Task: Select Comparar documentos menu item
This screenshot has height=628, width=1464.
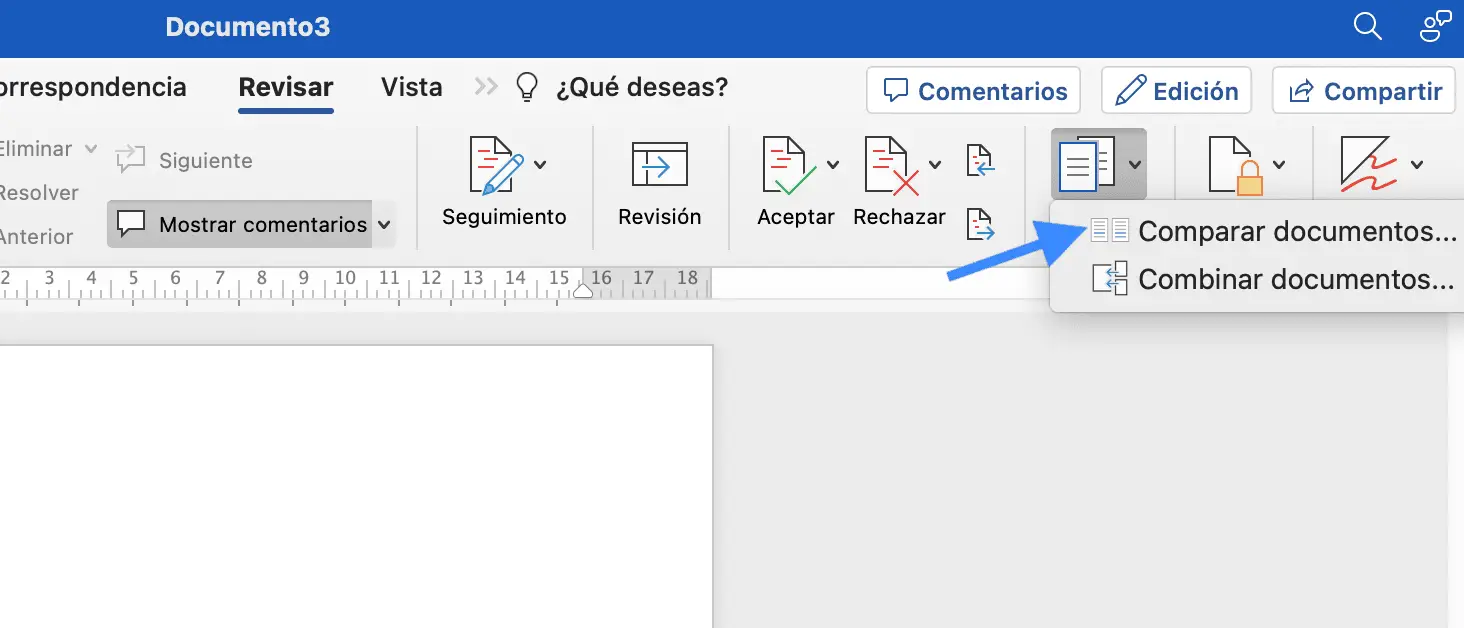Action: click(1274, 231)
